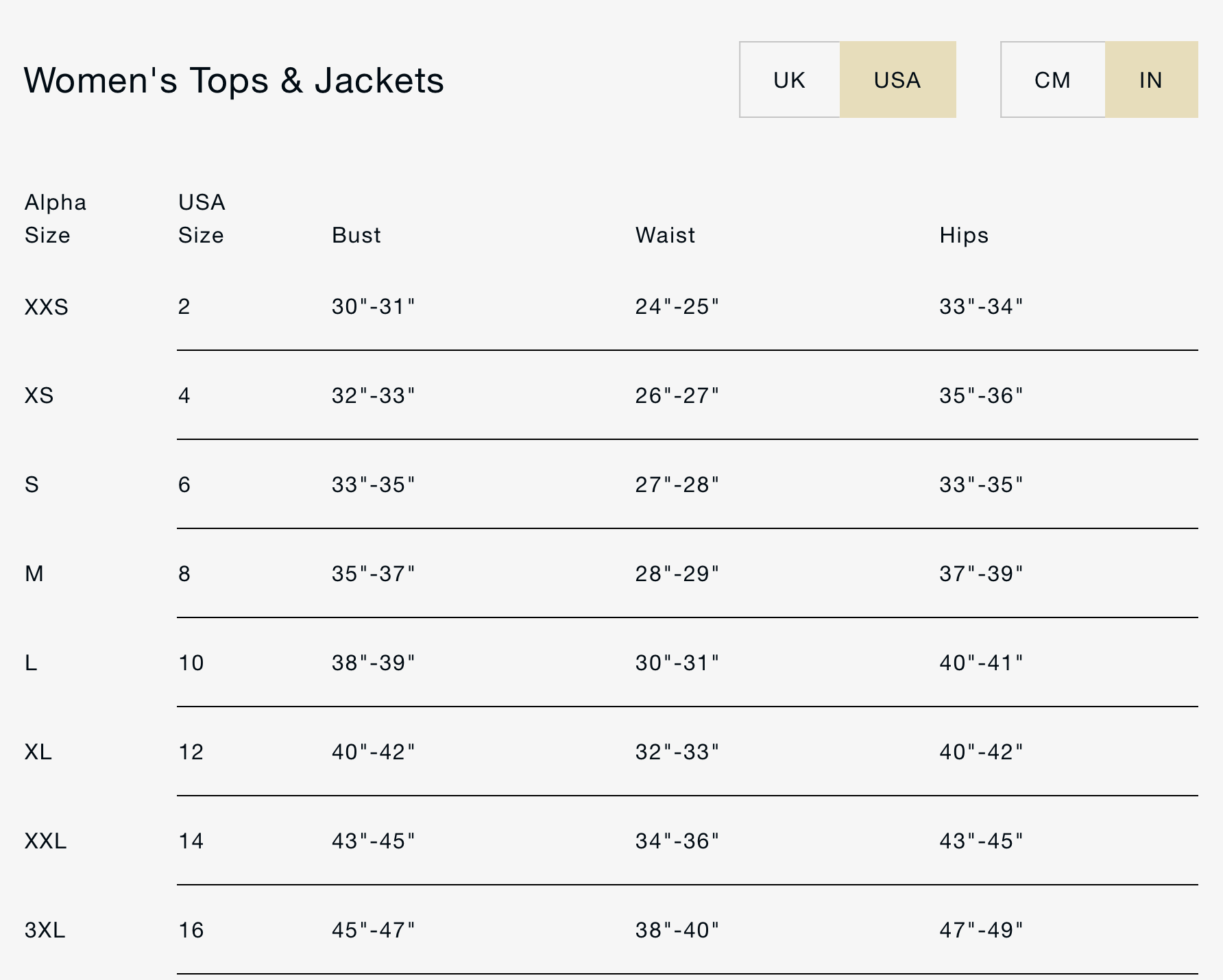The height and width of the screenshot is (980, 1223).
Task: Select the XS alpha size row label
Action: 39,395
